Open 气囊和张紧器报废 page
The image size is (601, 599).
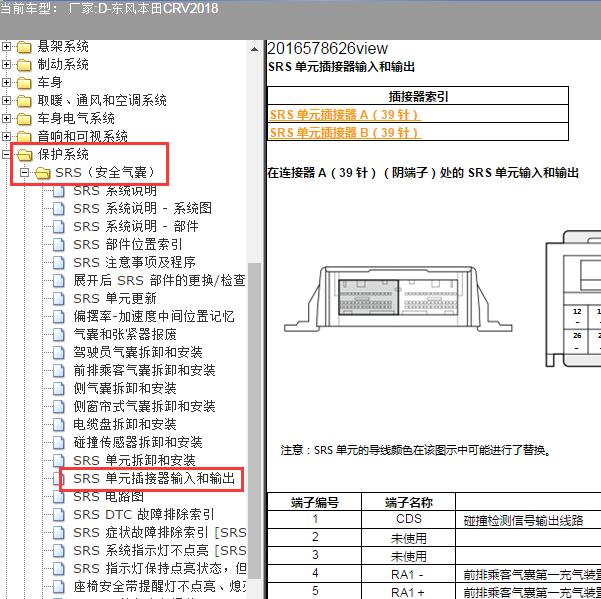[125, 335]
